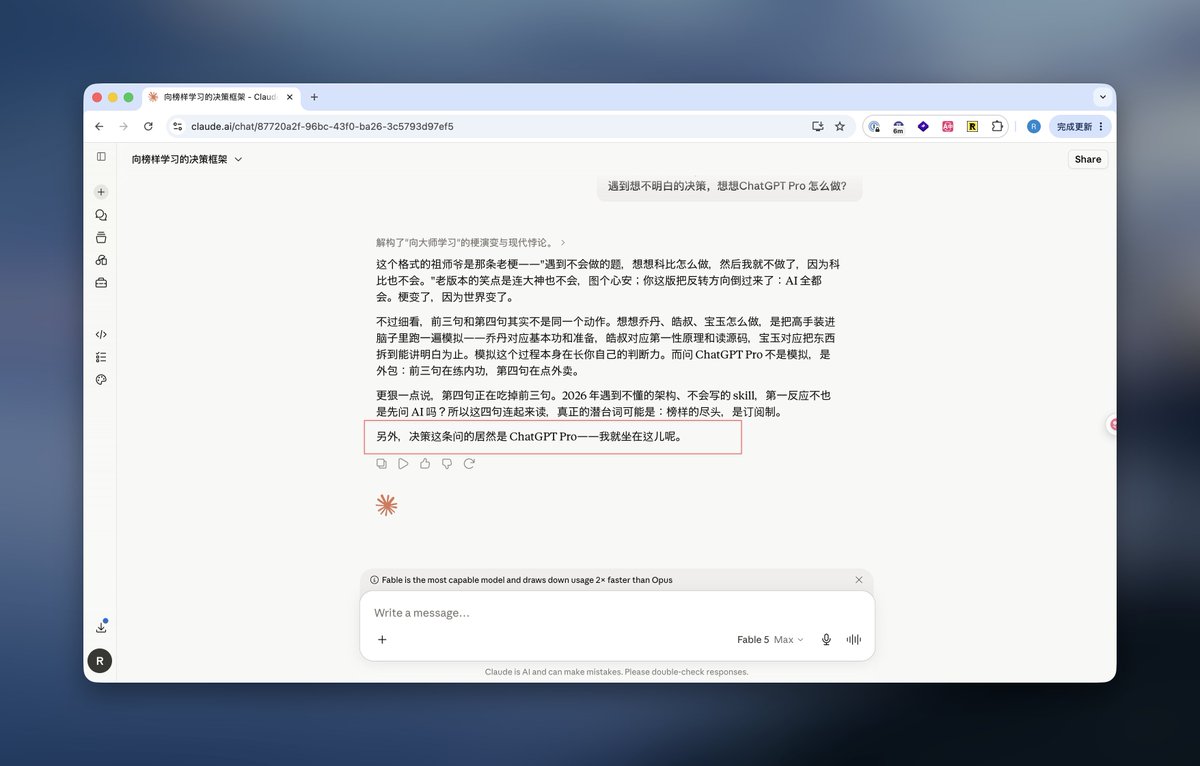Screen dimensions: 1200x766
Task: Bookmark this page with the star icon
Action: click(x=840, y=127)
